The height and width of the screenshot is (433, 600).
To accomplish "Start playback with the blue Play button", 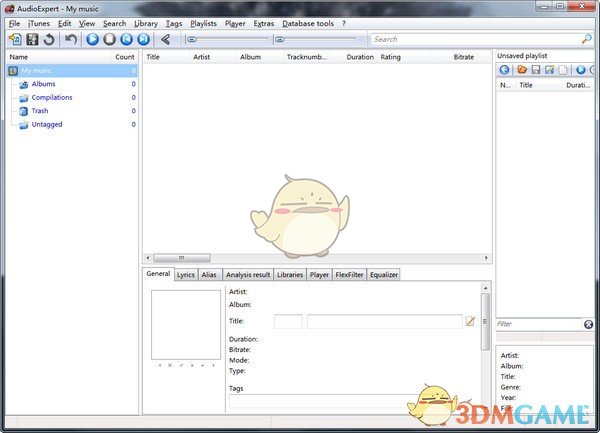I will [x=92, y=39].
